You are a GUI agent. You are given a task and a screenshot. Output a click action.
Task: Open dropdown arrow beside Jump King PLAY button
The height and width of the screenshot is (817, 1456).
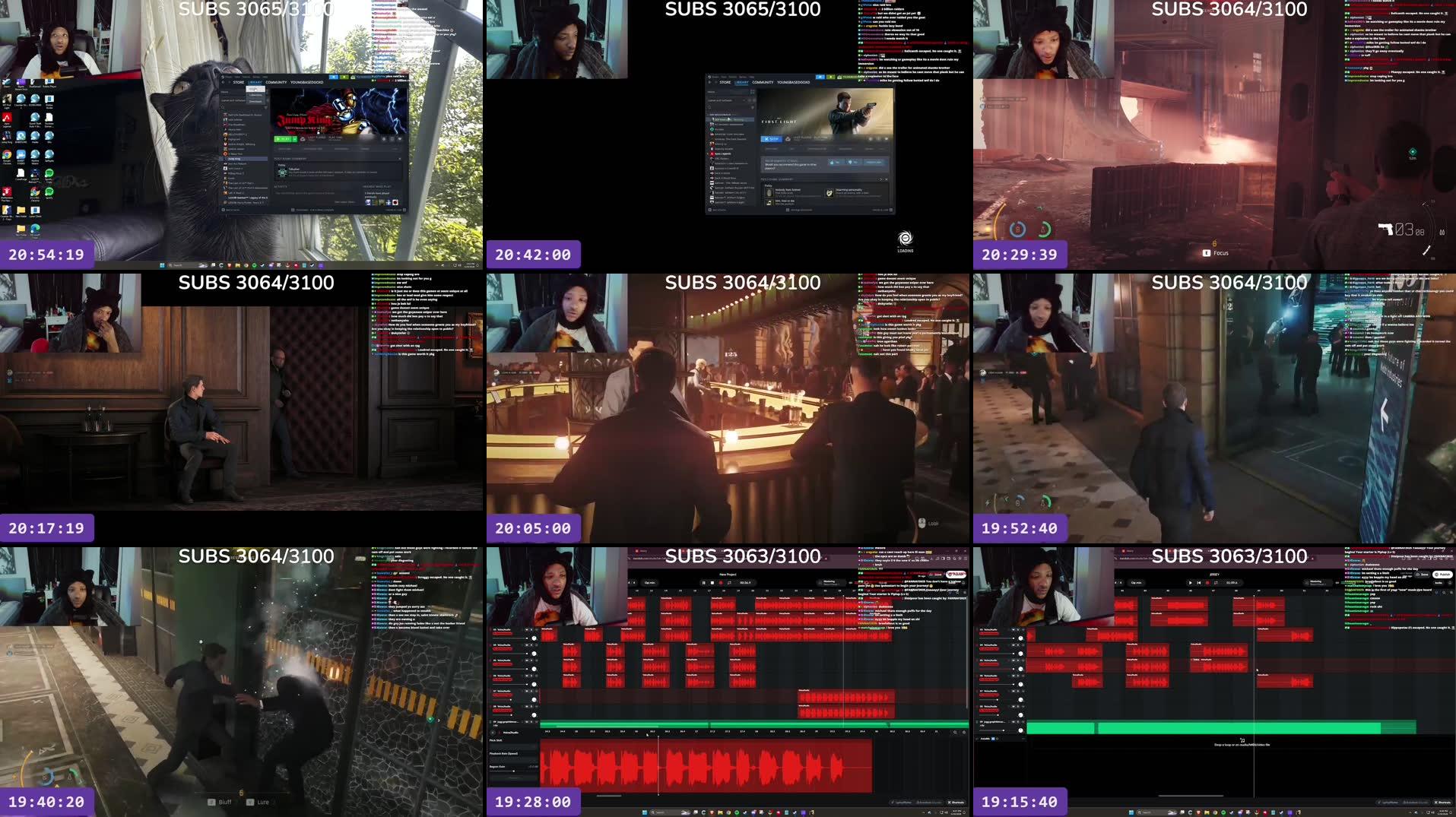tap(295, 139)
